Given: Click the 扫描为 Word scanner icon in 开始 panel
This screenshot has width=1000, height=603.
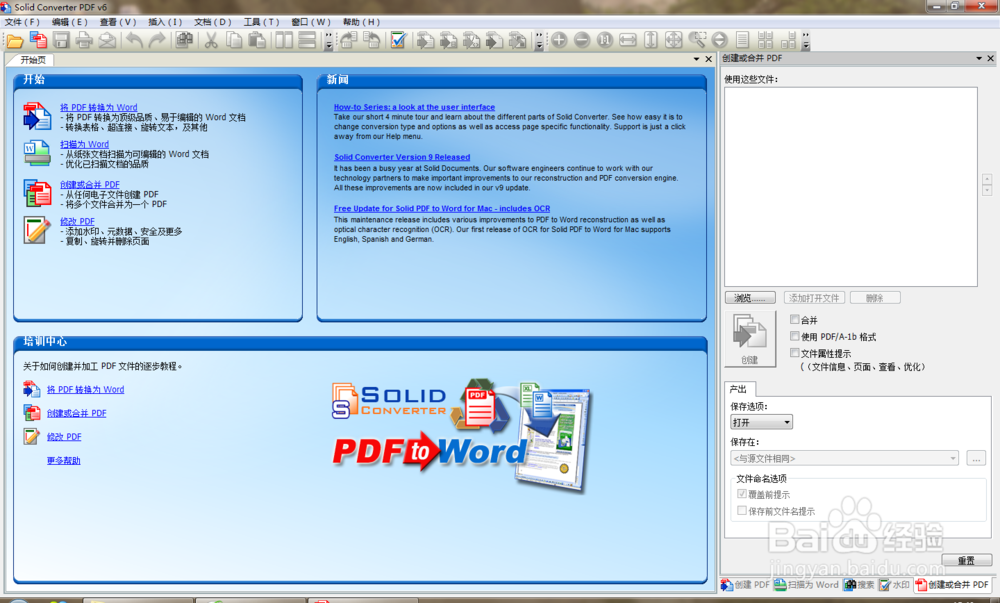Looking at the screenshot, I should pyautogui.click(x=37, y=153).
